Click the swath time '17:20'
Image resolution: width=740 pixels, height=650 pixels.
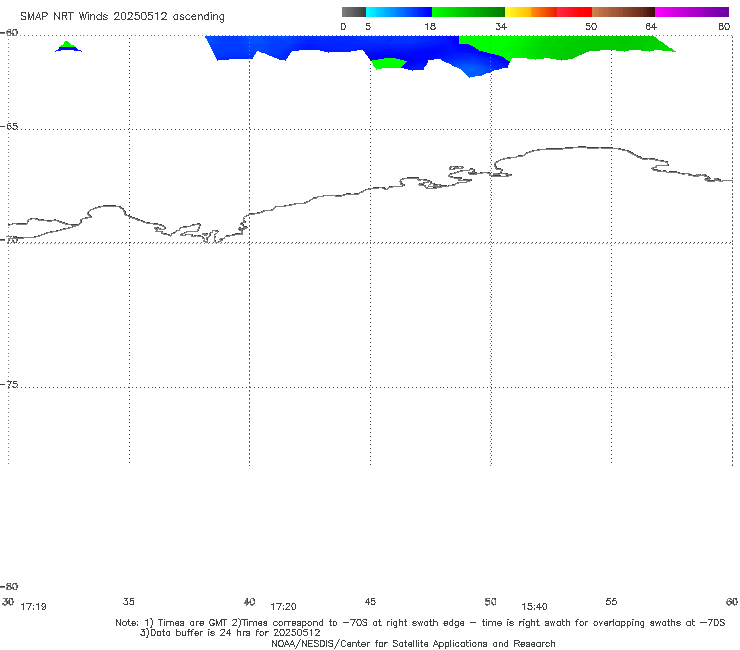[x=283, y=607]
